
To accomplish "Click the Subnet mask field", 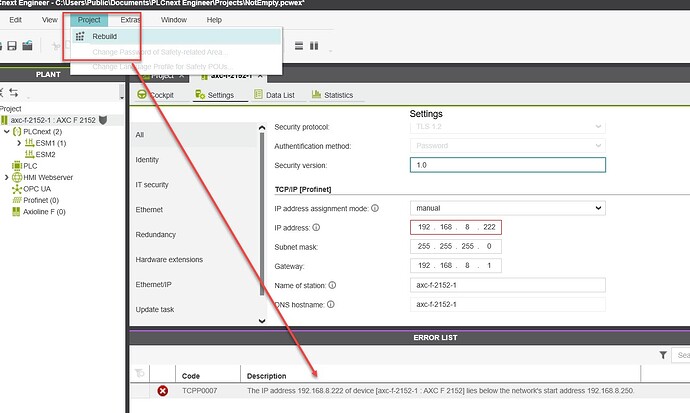I will pos(455,246).
